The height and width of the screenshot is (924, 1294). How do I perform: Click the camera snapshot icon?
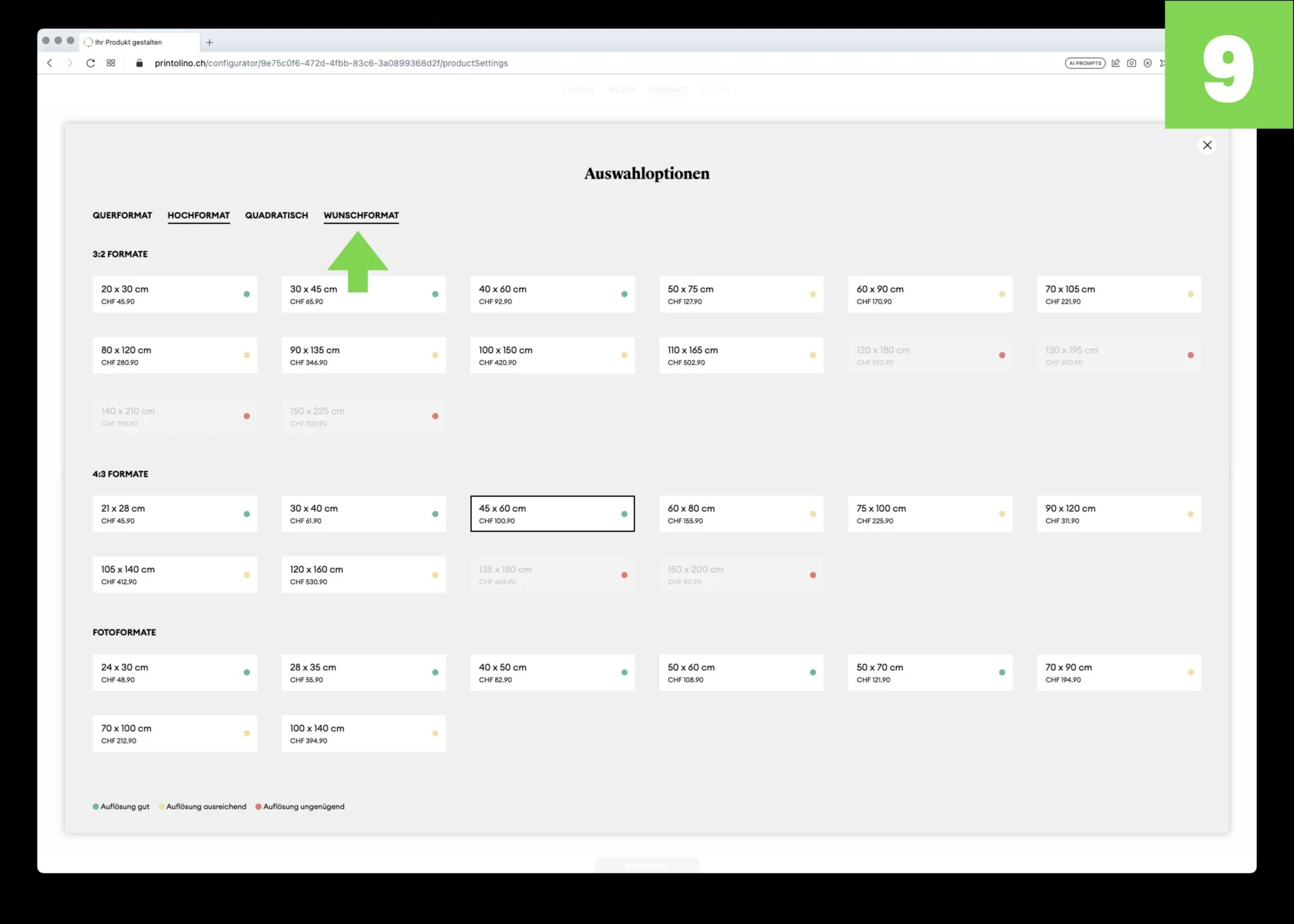tap(1131, 63)
